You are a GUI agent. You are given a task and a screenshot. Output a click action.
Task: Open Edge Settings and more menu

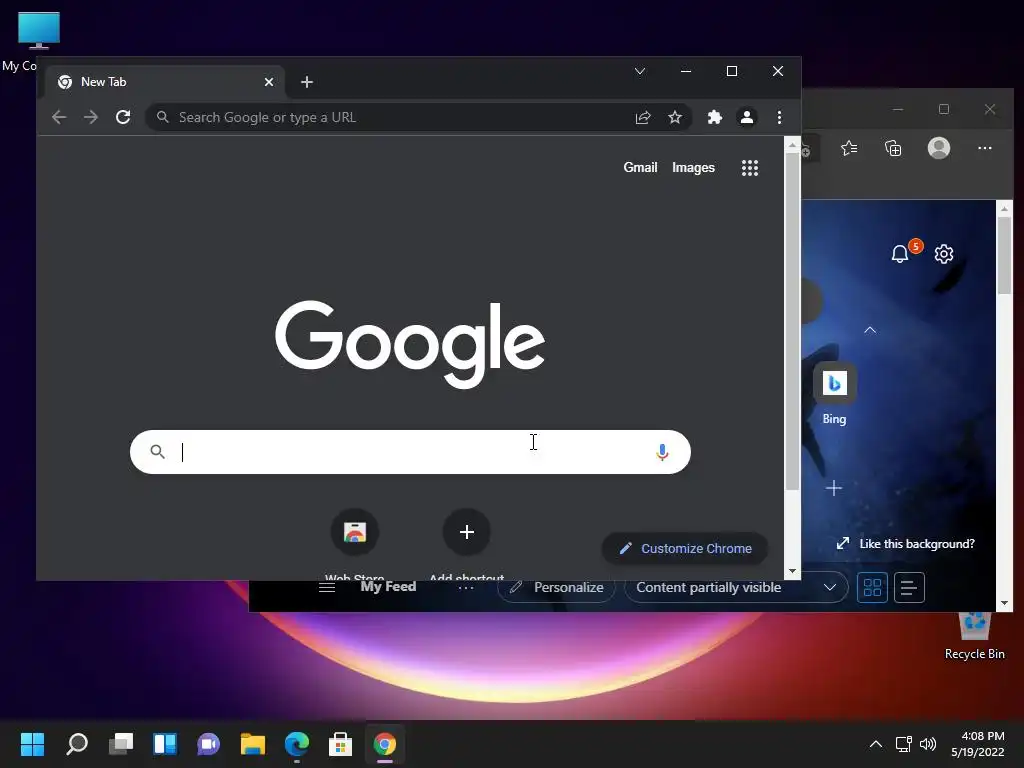pyautogui.click(x=985, y=148)
